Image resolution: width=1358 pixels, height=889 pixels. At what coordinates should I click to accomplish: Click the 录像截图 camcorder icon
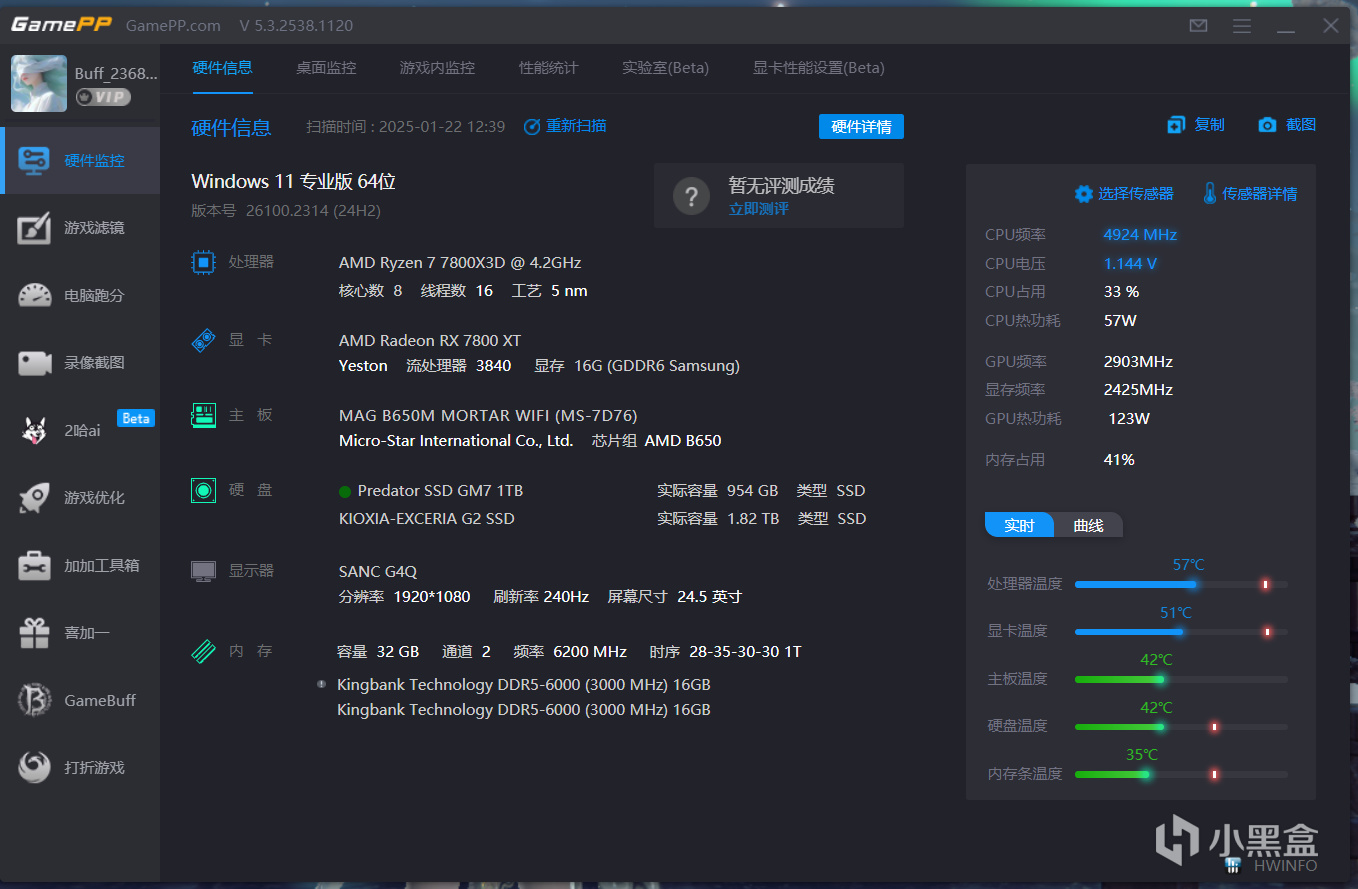click(x=35, y=363)
